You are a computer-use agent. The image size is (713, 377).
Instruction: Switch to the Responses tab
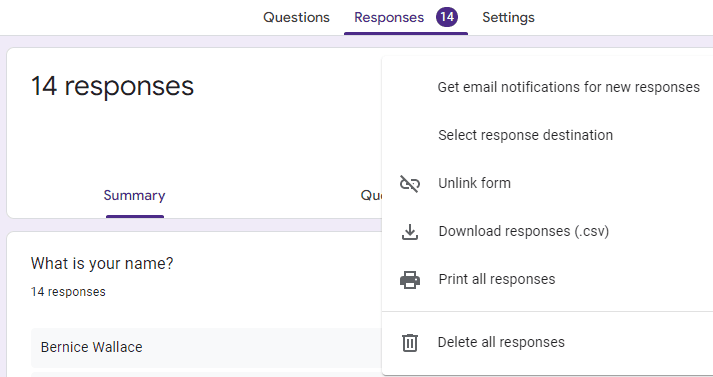coord(389,17)
